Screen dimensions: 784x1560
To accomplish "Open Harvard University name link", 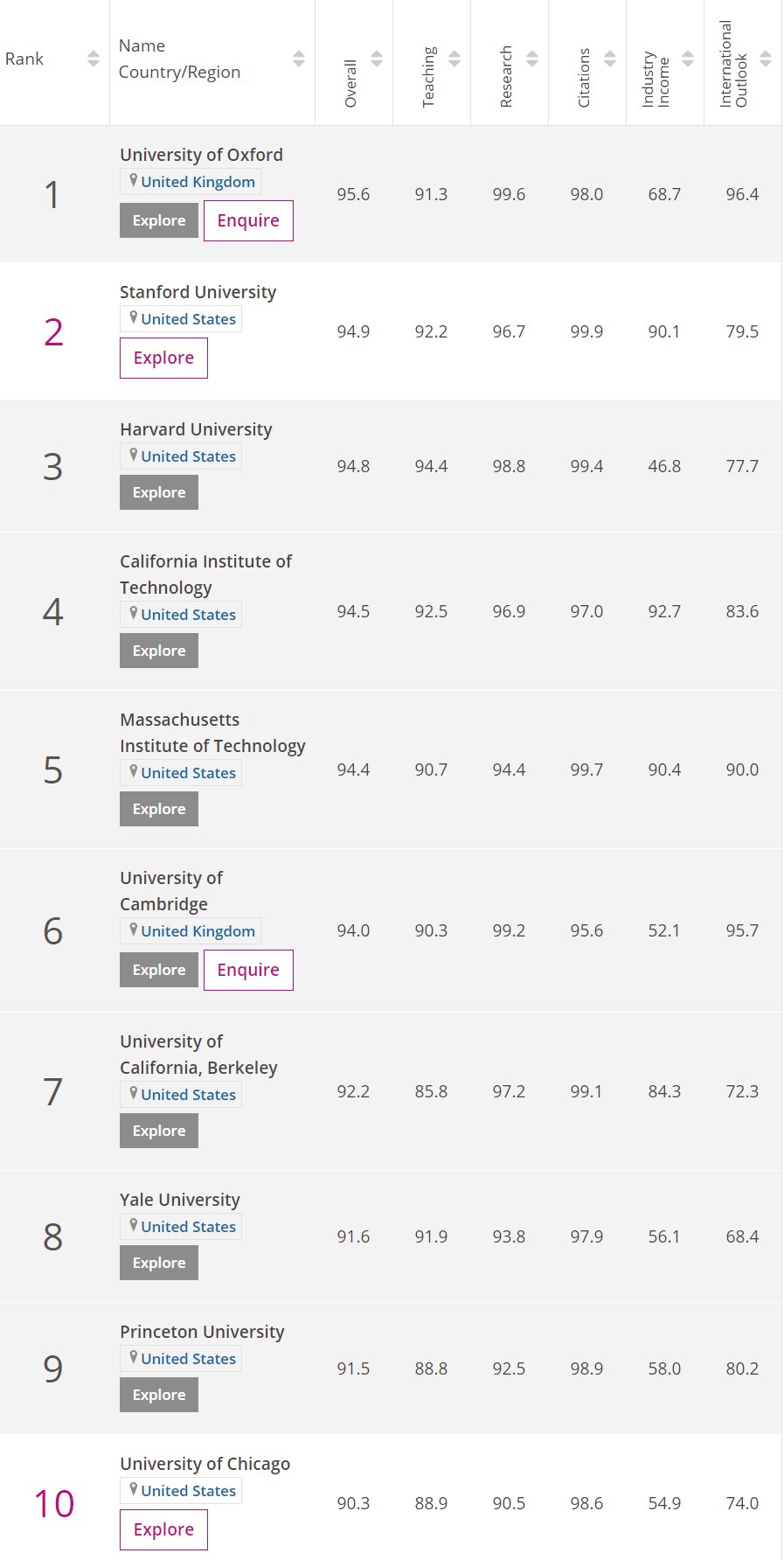I will pyautogui.click(x=196, y=429).
